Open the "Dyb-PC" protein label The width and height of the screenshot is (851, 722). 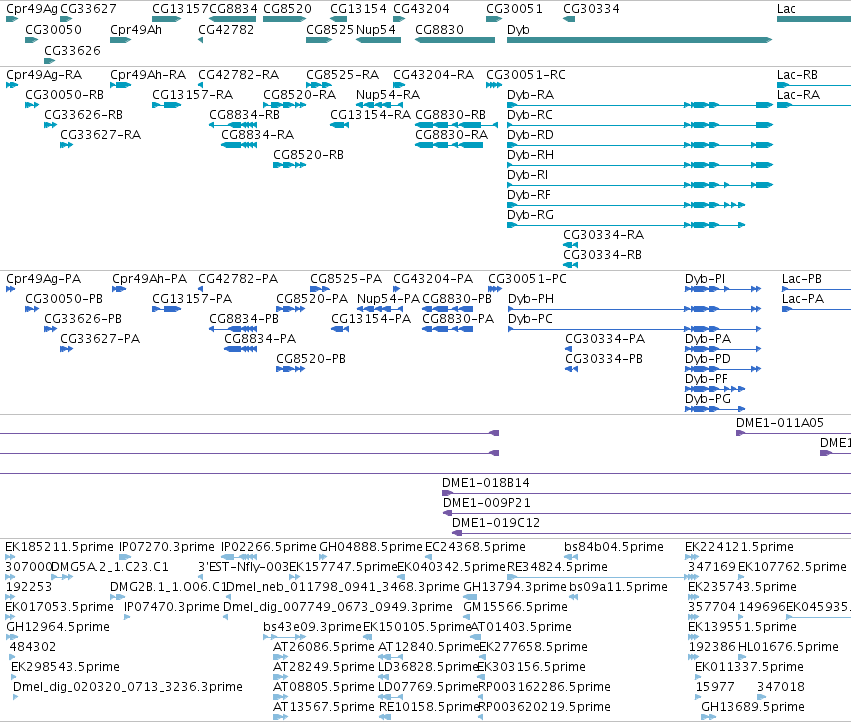[530, 319]
